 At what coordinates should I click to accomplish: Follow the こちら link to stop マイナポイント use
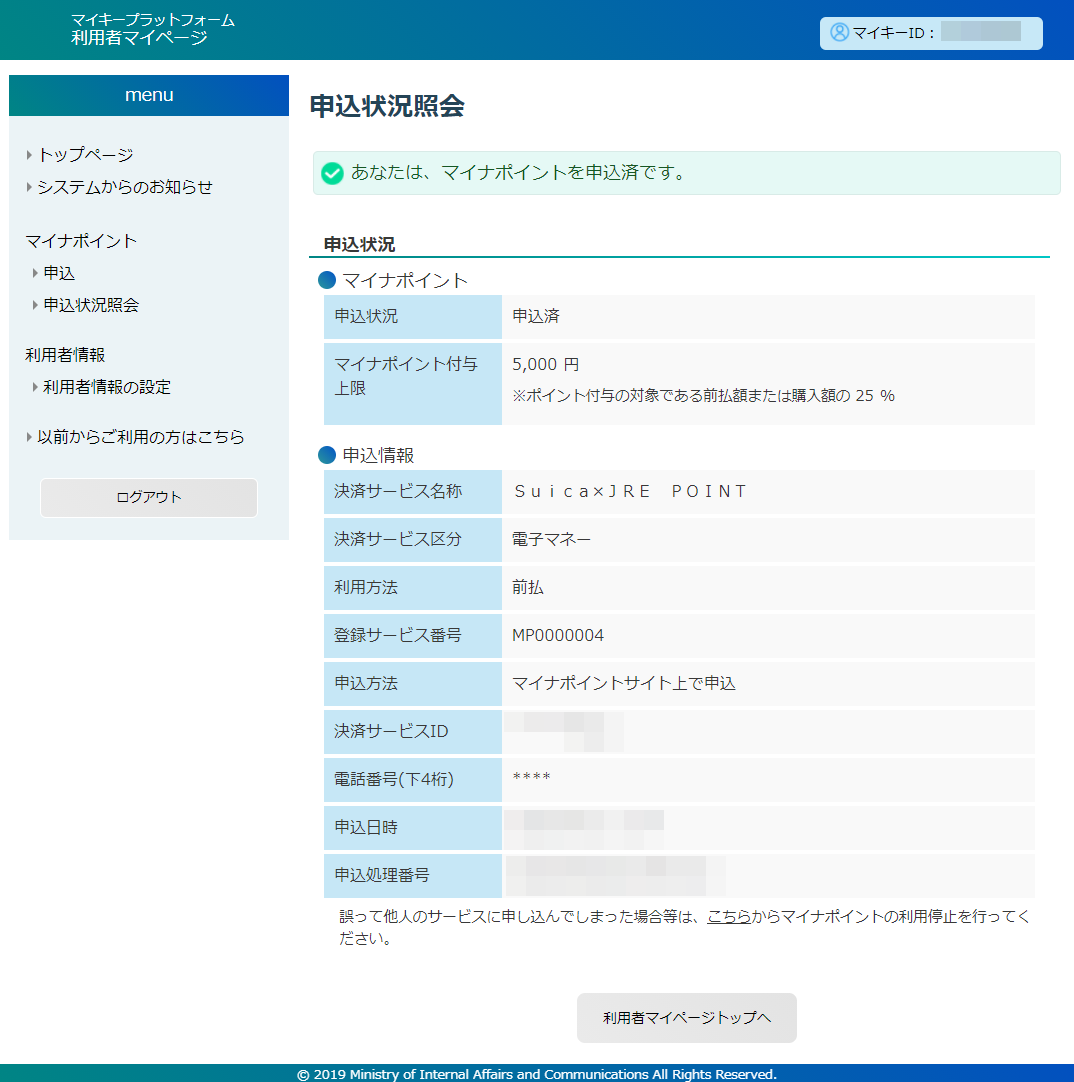pos(729,916)
